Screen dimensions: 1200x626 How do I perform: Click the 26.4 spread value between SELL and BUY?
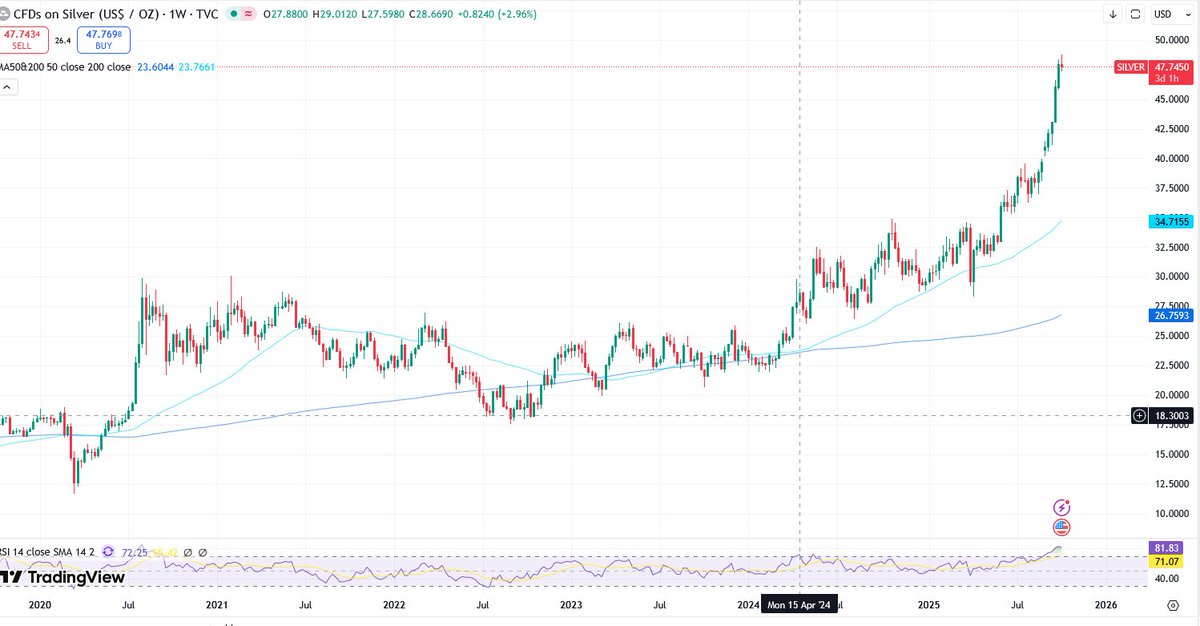(x=62, y=41)
